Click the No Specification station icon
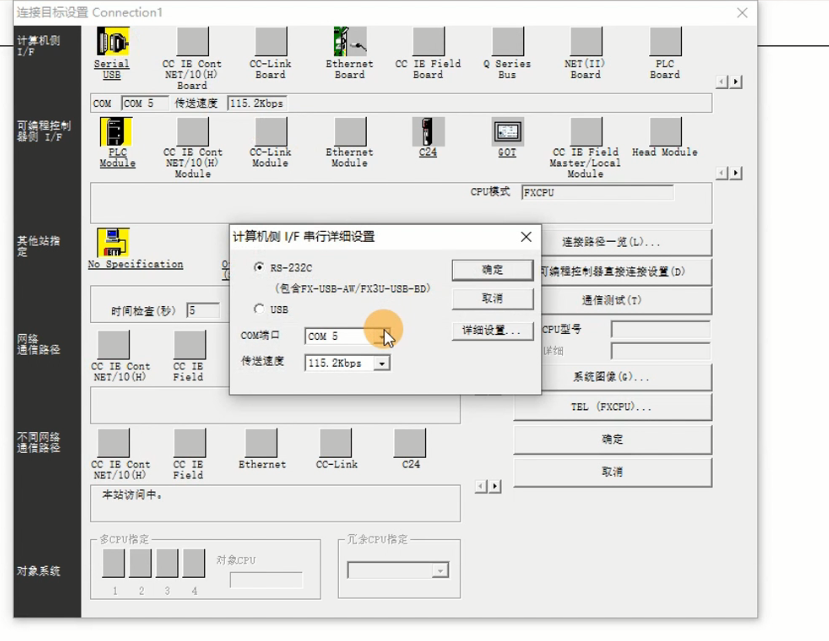Screen dimensions: 829x641 113,243
